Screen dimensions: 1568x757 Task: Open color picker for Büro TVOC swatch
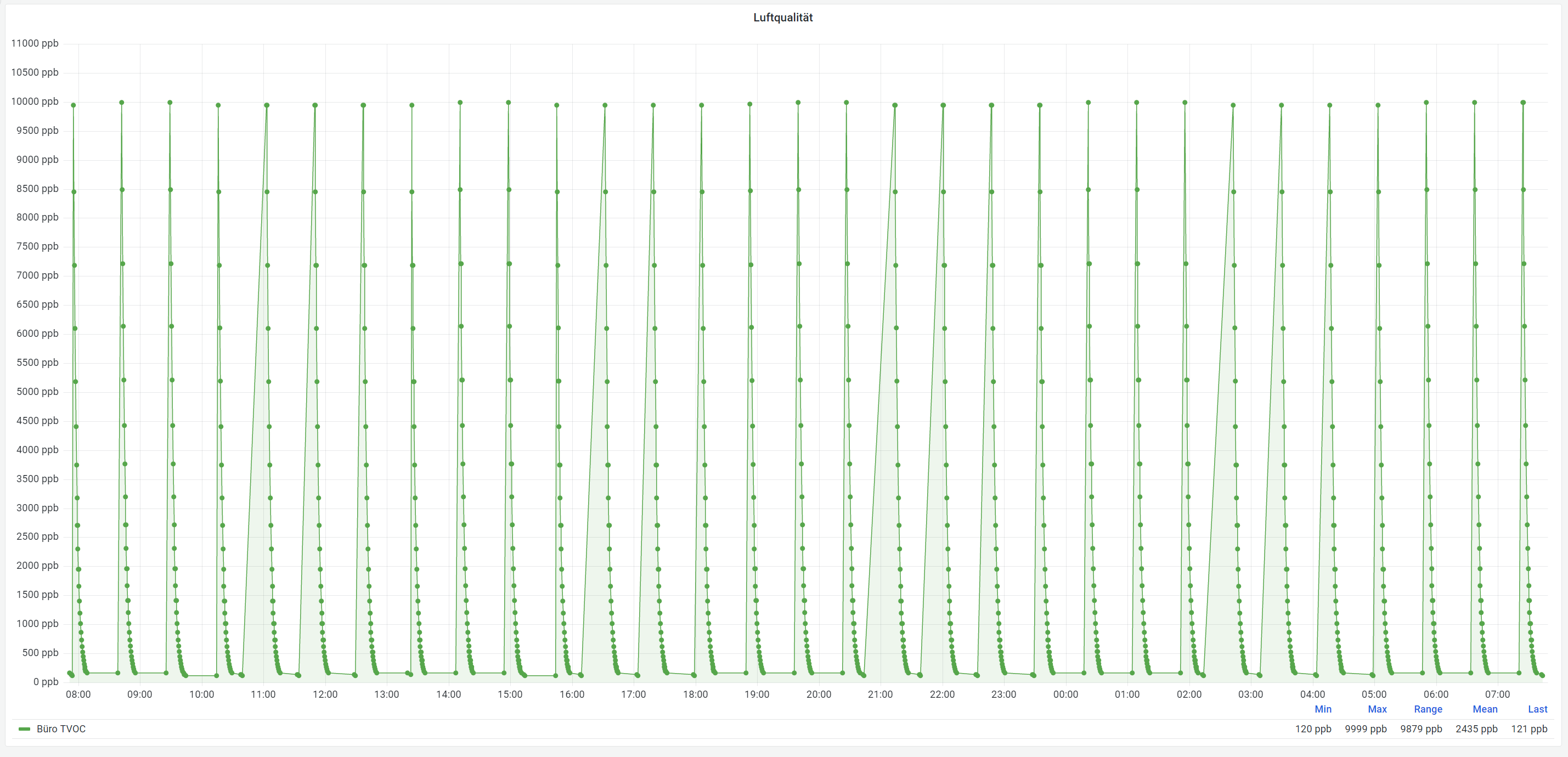pos(24,728)
